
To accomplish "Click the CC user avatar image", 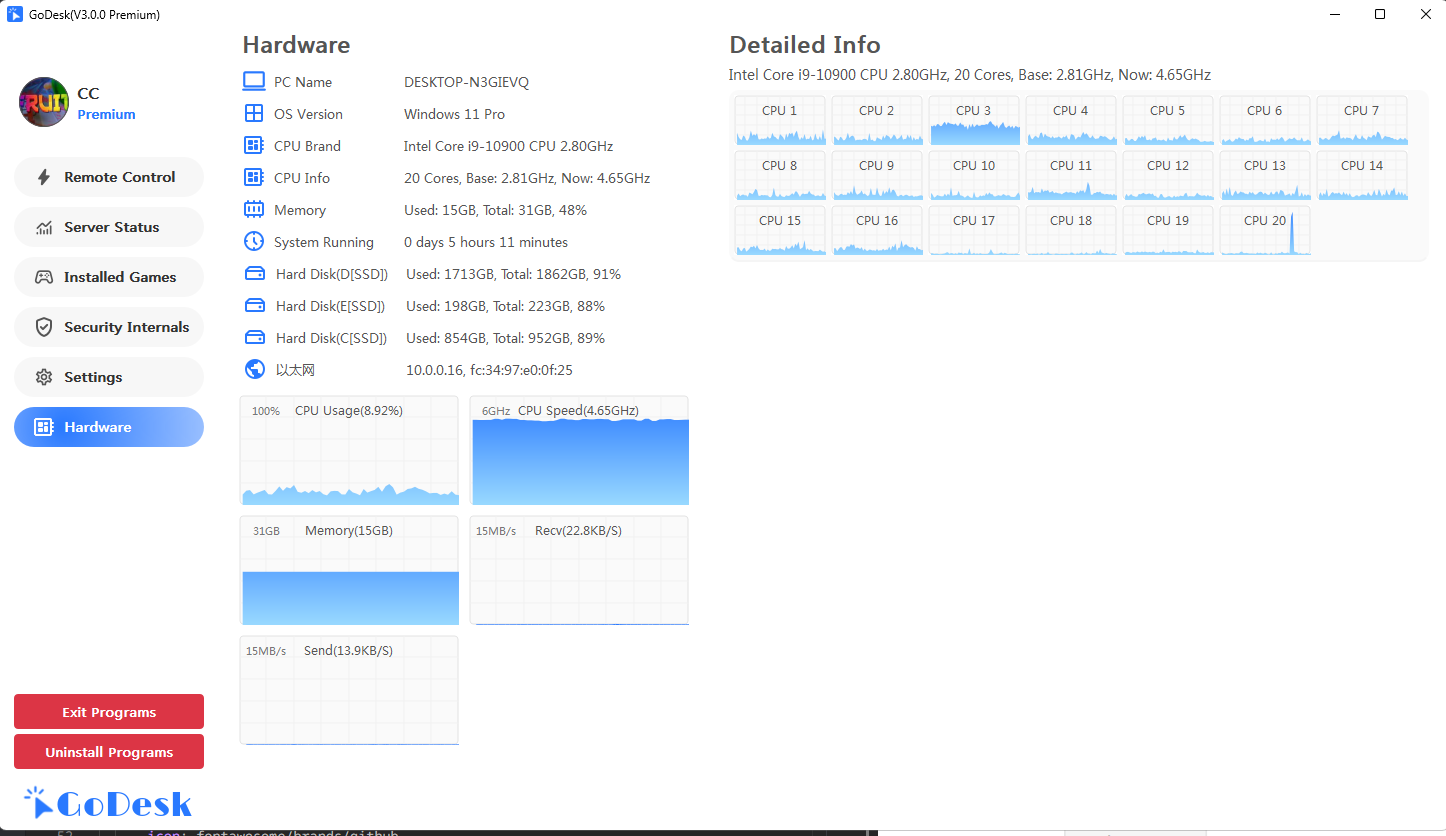I will click(44, 102).
